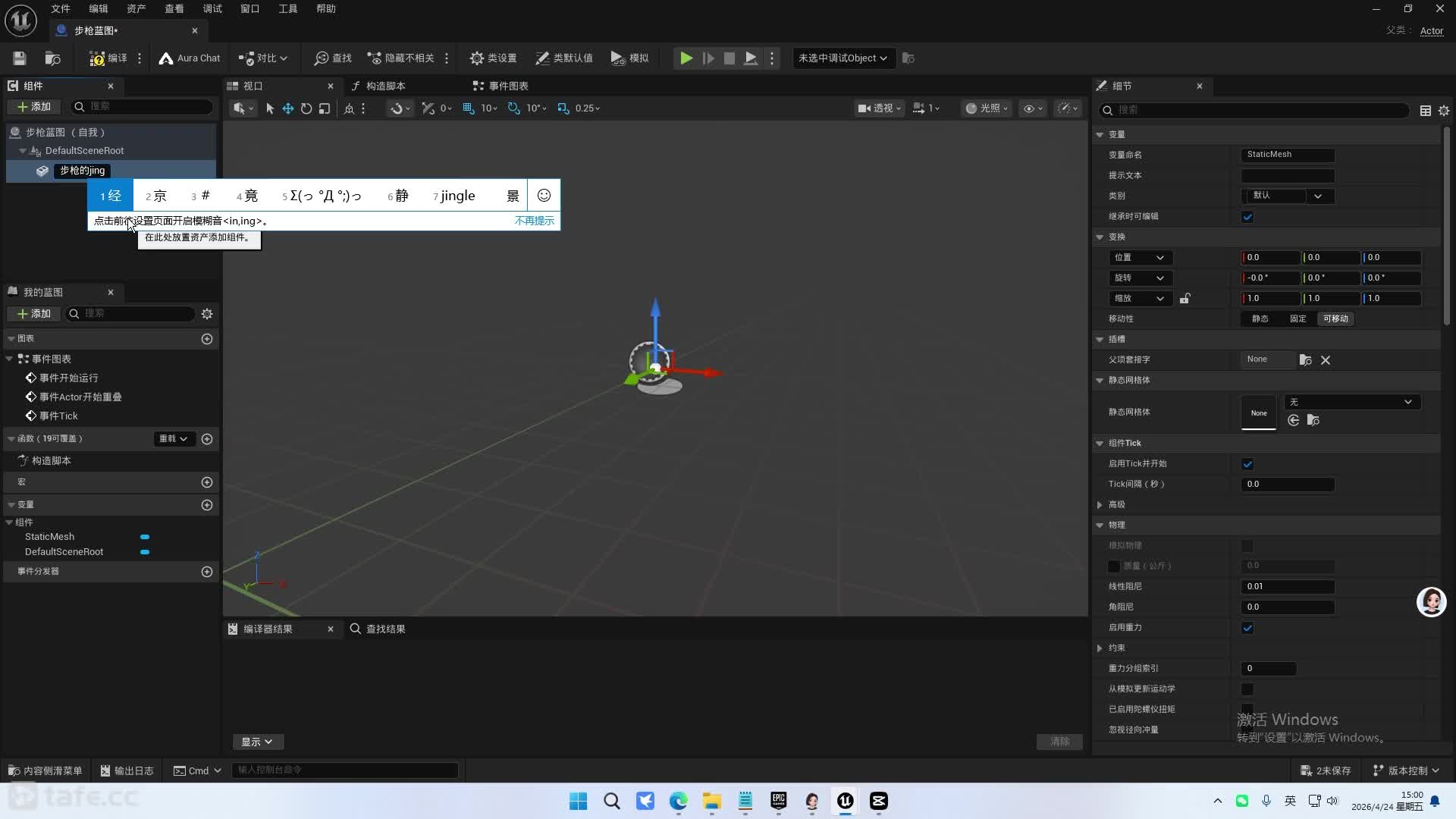Set mobility to 固定 stationary
The image size is (1456, 819).
(1298, 319)
